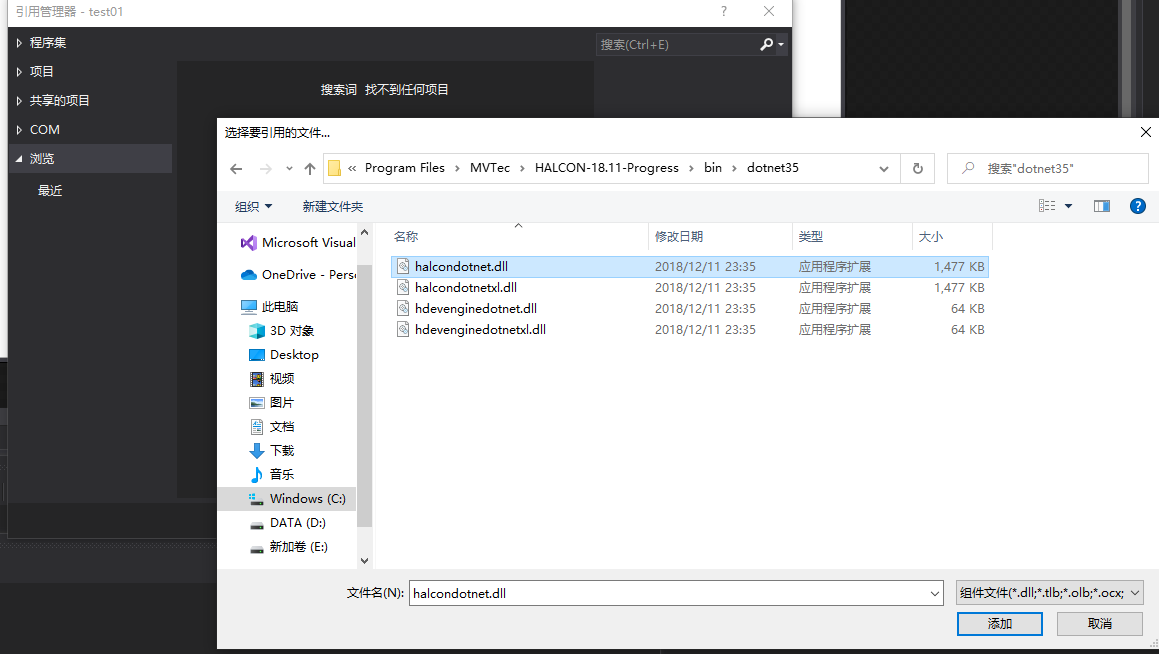The image size is (1159, 654).
Task: Select the halcondotnet.dll file icon
Action: 405,266
